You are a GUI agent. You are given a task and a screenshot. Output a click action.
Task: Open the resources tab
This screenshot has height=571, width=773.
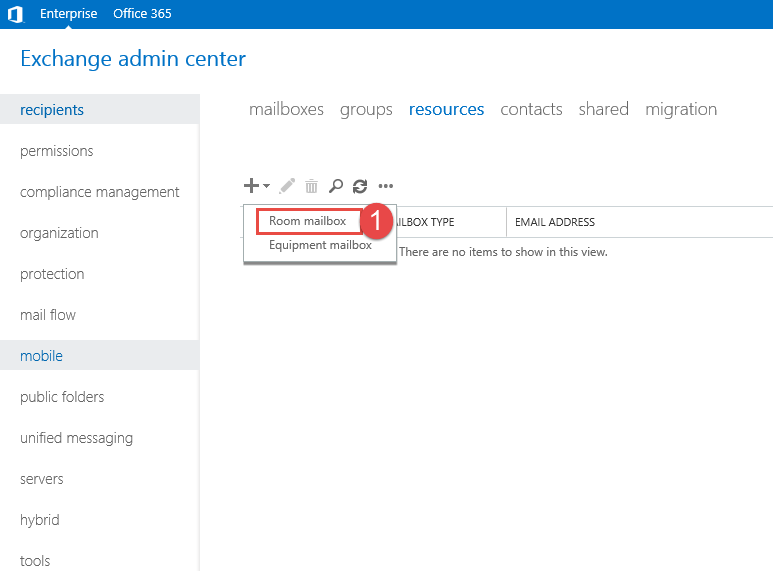click(447, 109)
